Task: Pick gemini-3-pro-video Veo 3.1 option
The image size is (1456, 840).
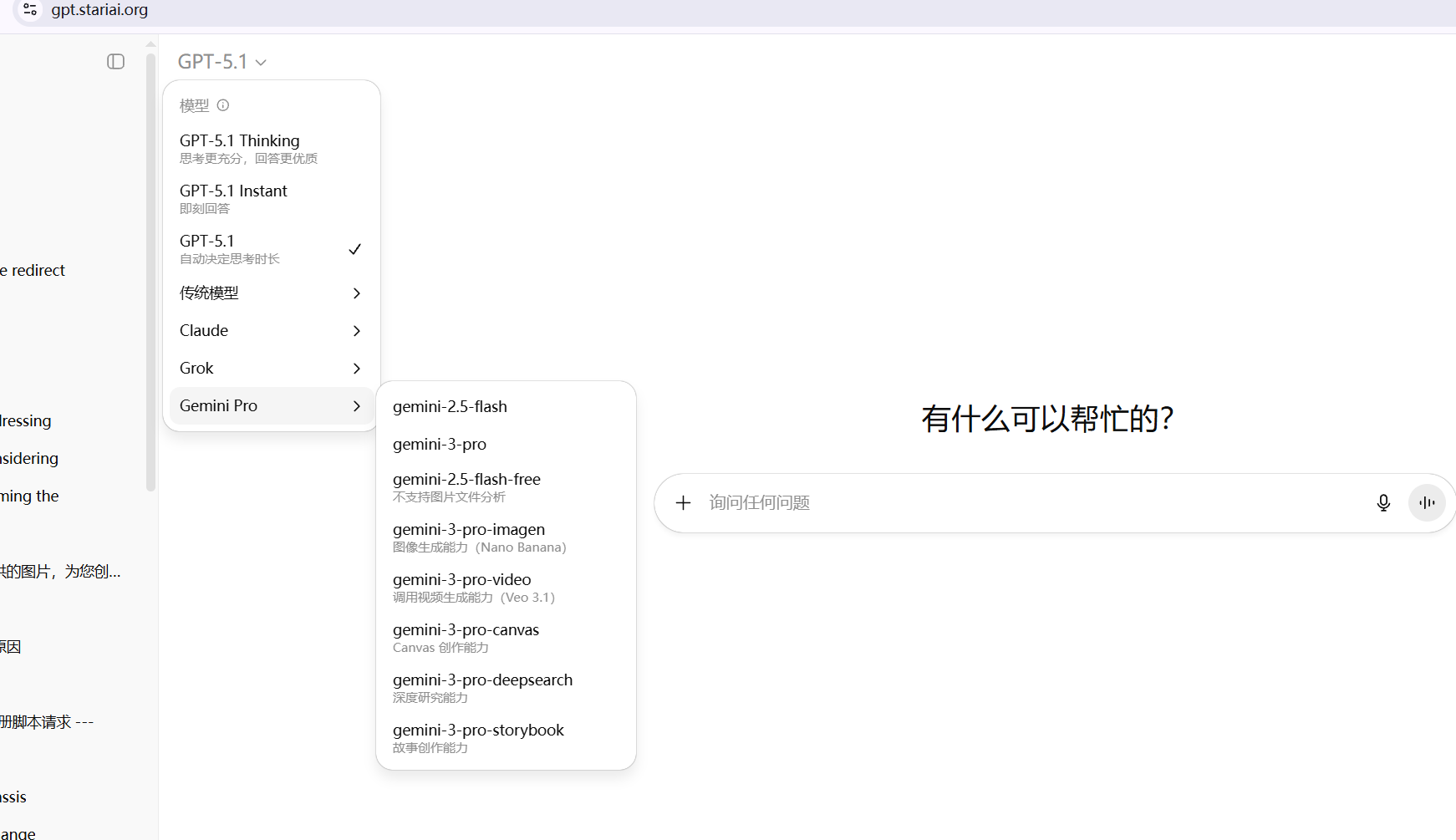Action: [473, 587]
